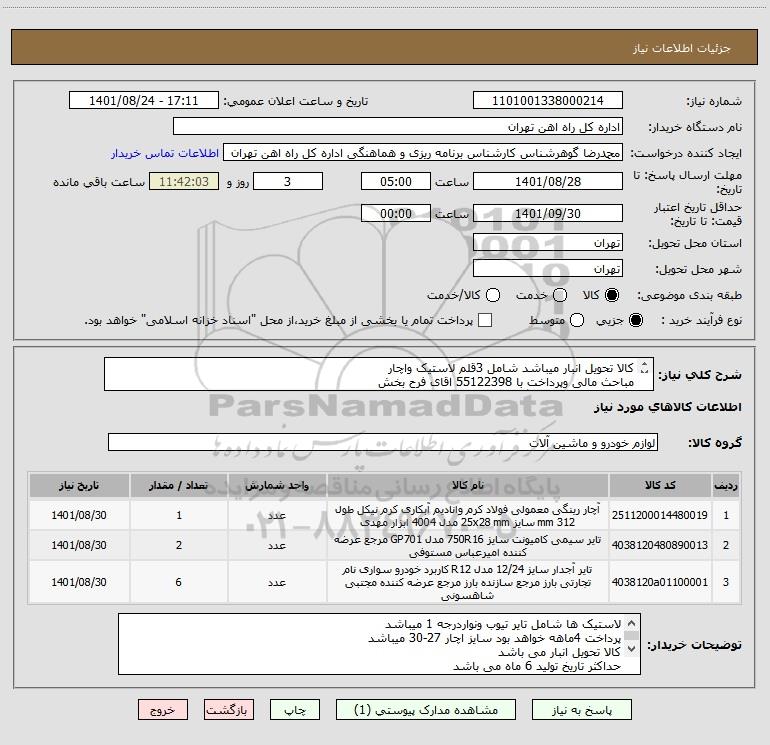Click the توضیحات خریدار text area
This screenshot has height=745, width=770.
tap(379, 644)
